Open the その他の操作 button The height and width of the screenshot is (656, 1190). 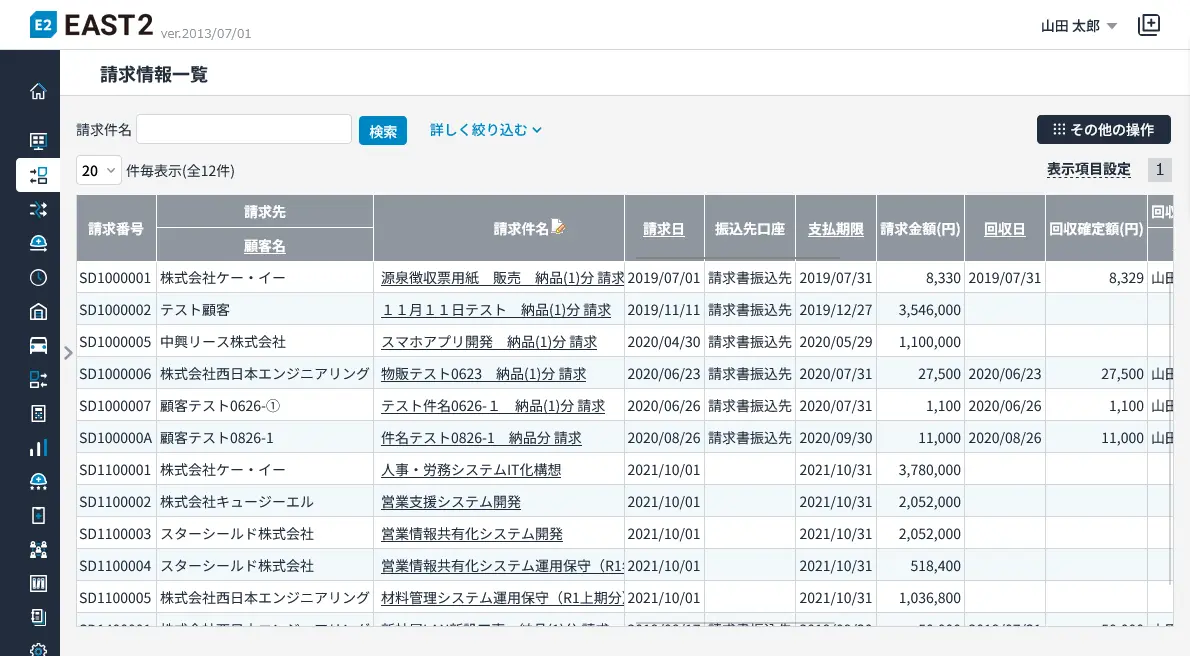tap(1103, 130)
